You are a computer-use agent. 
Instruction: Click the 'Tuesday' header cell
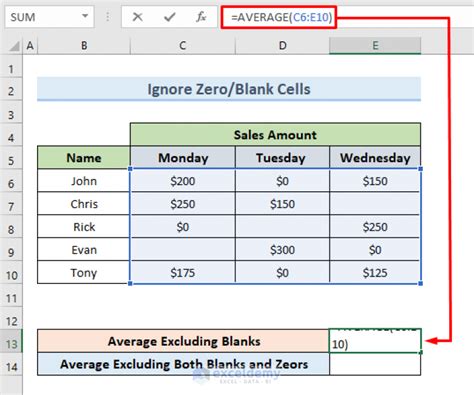click(282, 158)
